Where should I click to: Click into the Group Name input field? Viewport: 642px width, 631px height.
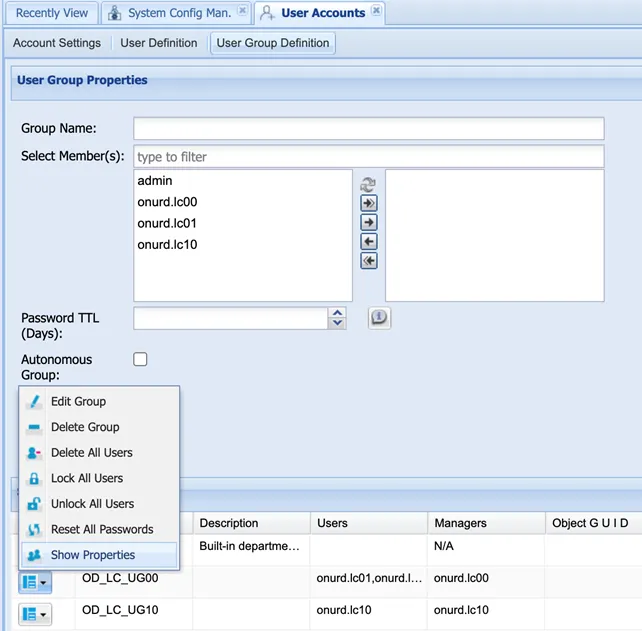[368, 128]
